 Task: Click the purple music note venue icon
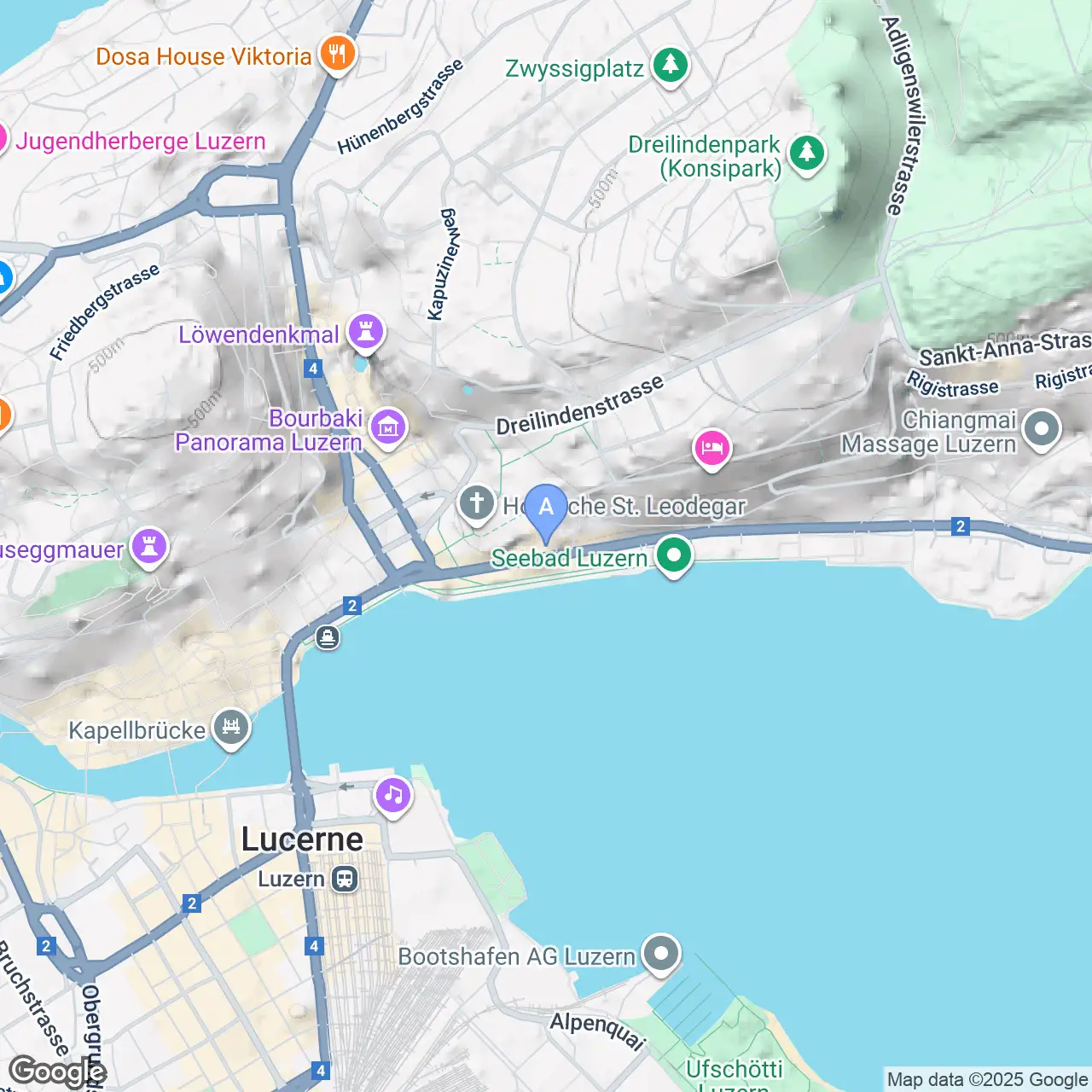click(x=393, y=796)
